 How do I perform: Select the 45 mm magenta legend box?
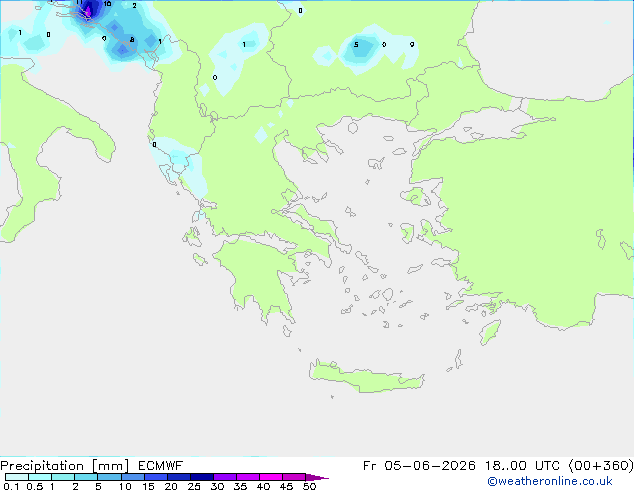coord(294,477)
